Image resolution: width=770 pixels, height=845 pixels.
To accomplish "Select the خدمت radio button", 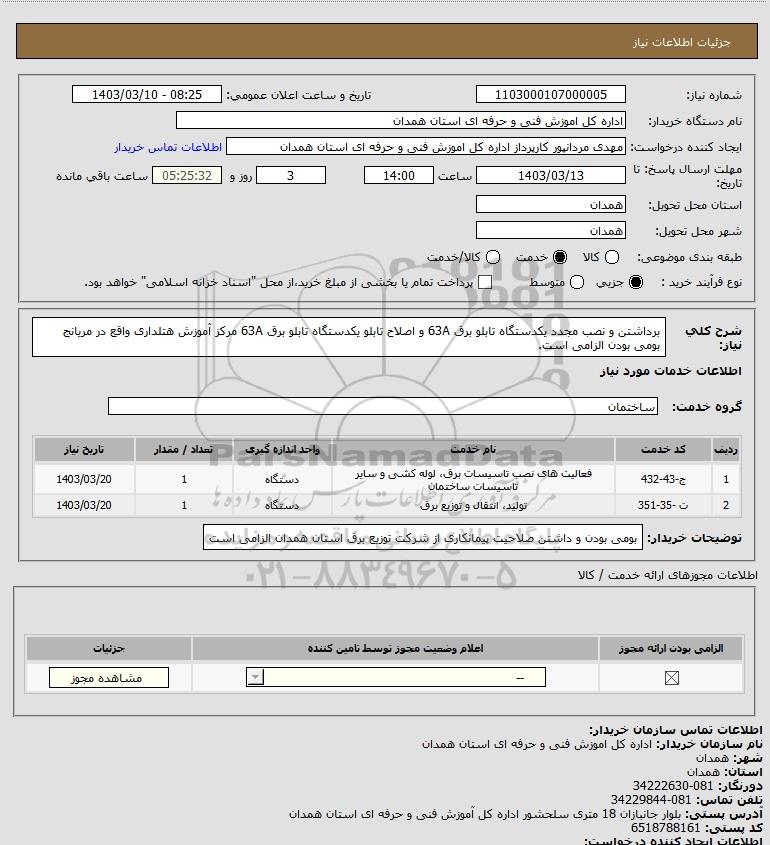I will (x=560, y=258).
